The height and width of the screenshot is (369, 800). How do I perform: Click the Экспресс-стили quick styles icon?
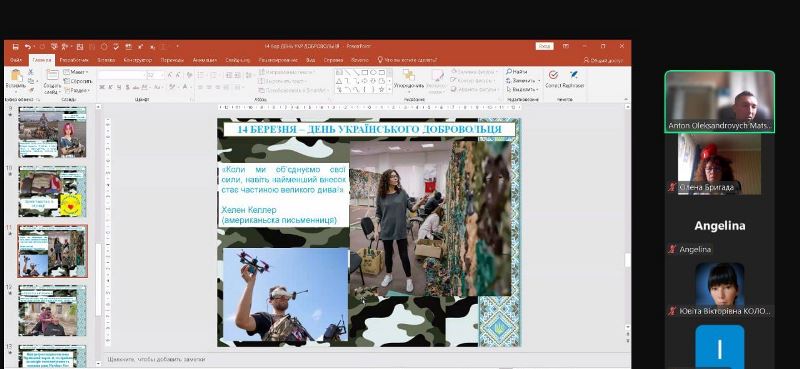click(x=437, y=76)
